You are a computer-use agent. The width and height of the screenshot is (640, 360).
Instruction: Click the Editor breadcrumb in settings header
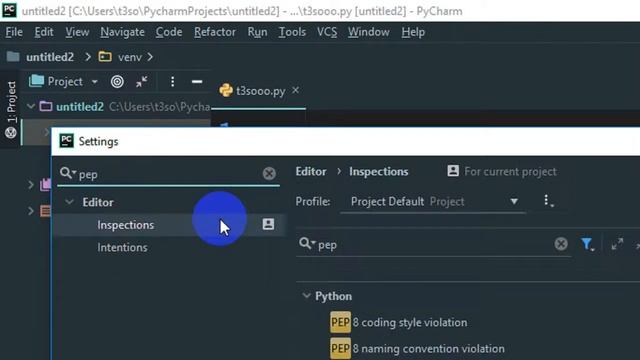[311, 171]
